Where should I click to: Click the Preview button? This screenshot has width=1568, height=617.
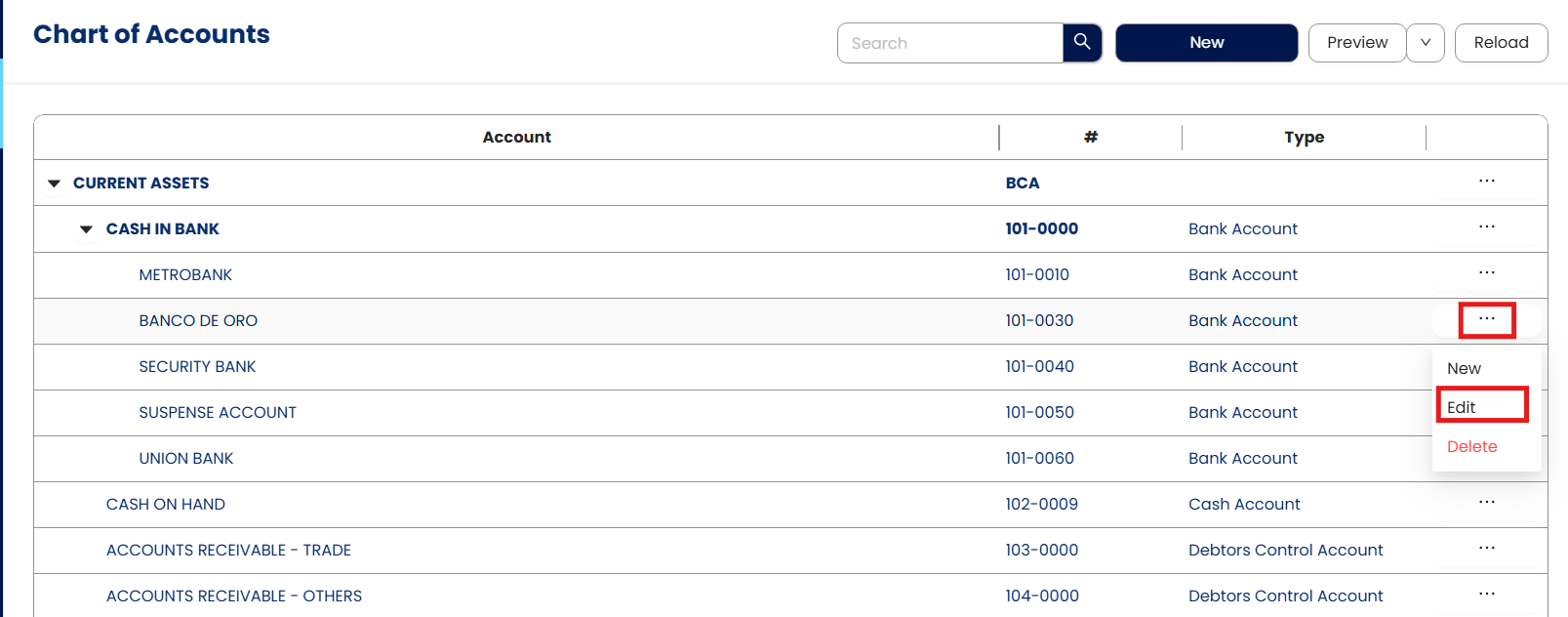[x=1356, y=43]
